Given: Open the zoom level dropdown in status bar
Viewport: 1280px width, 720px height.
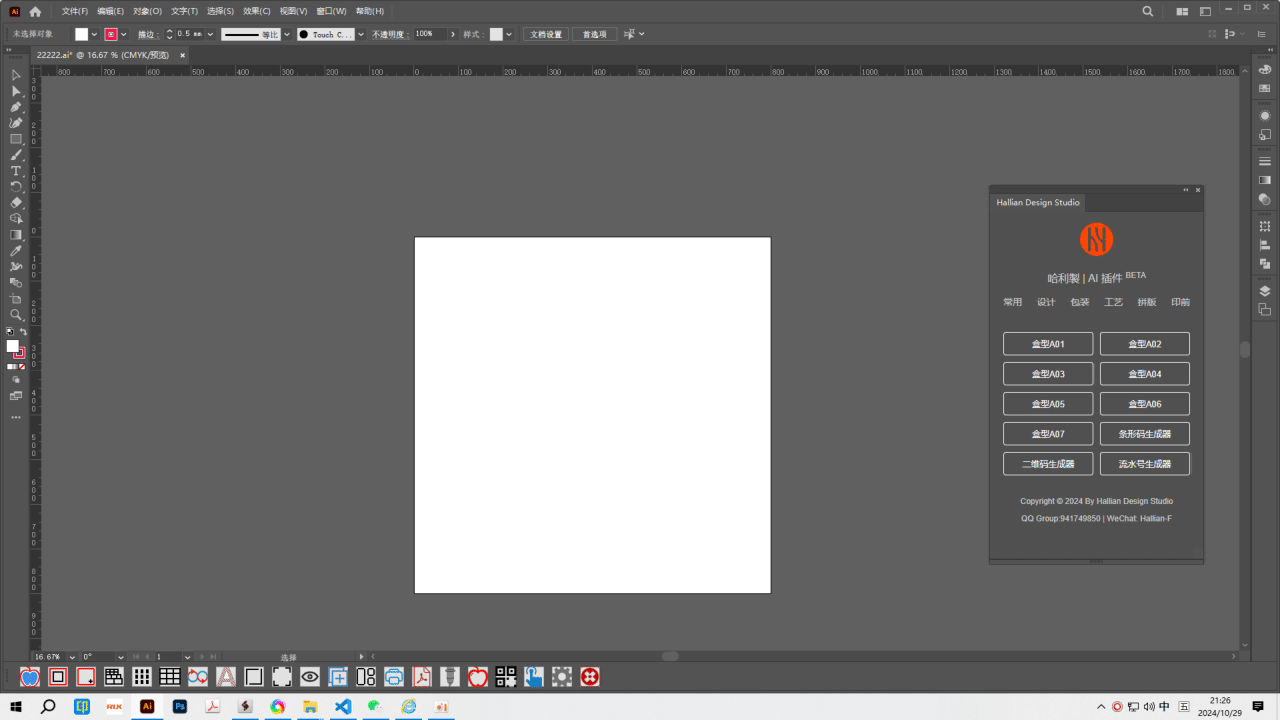Looking at the screenshot, I should [72, 657].
